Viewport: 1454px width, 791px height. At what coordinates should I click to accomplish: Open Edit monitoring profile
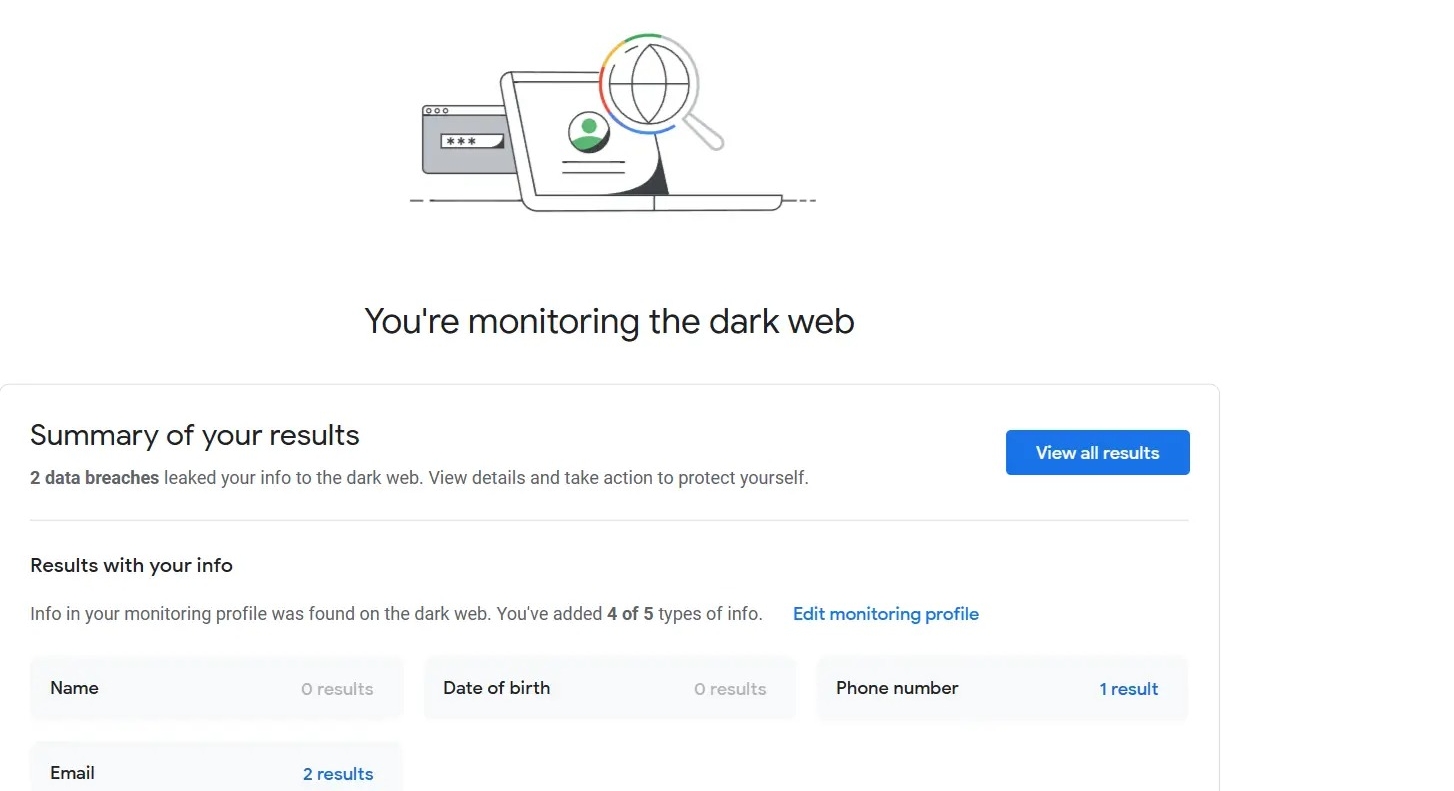885,613
